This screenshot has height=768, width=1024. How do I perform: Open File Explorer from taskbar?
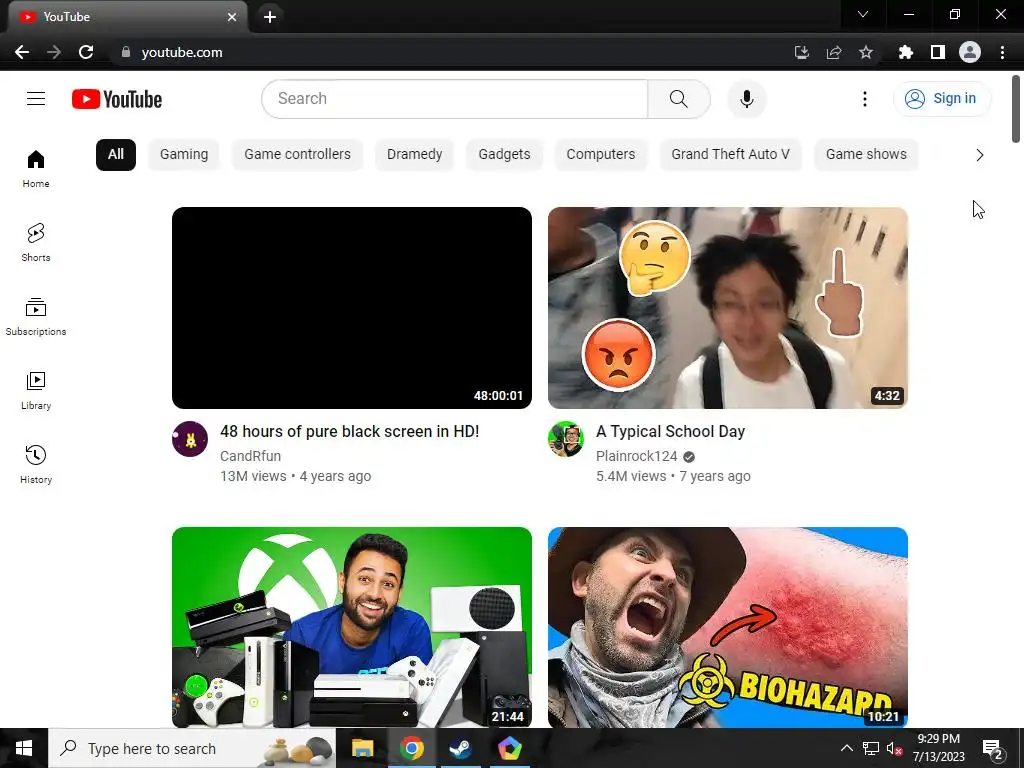pyautogui.click(x=362, y=748)
